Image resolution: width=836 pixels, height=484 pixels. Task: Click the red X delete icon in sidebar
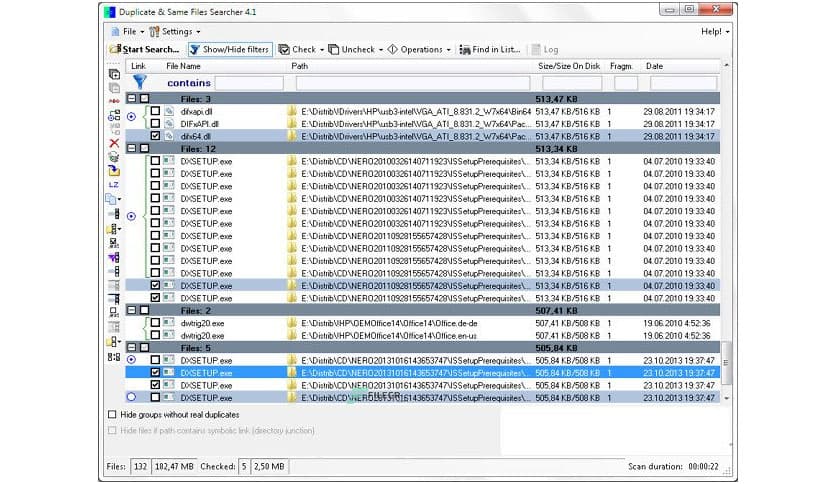(x=114, y=143)
